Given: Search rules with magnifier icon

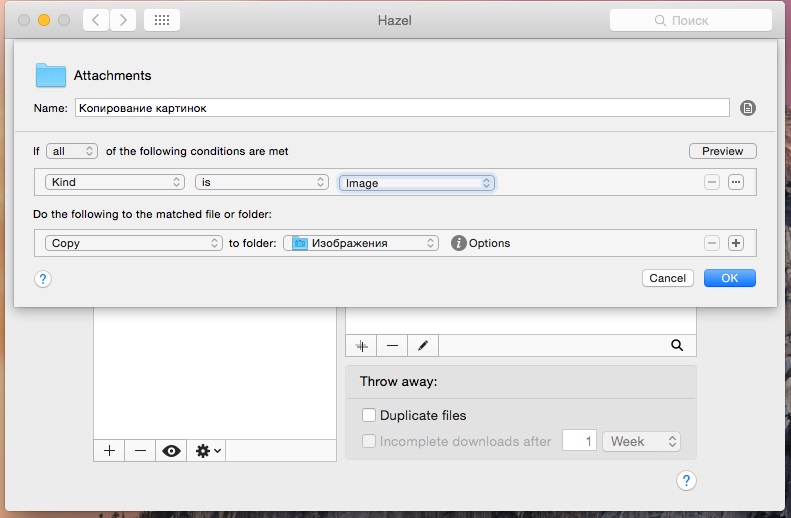Looking at the screenshot, I should point(677,346).
